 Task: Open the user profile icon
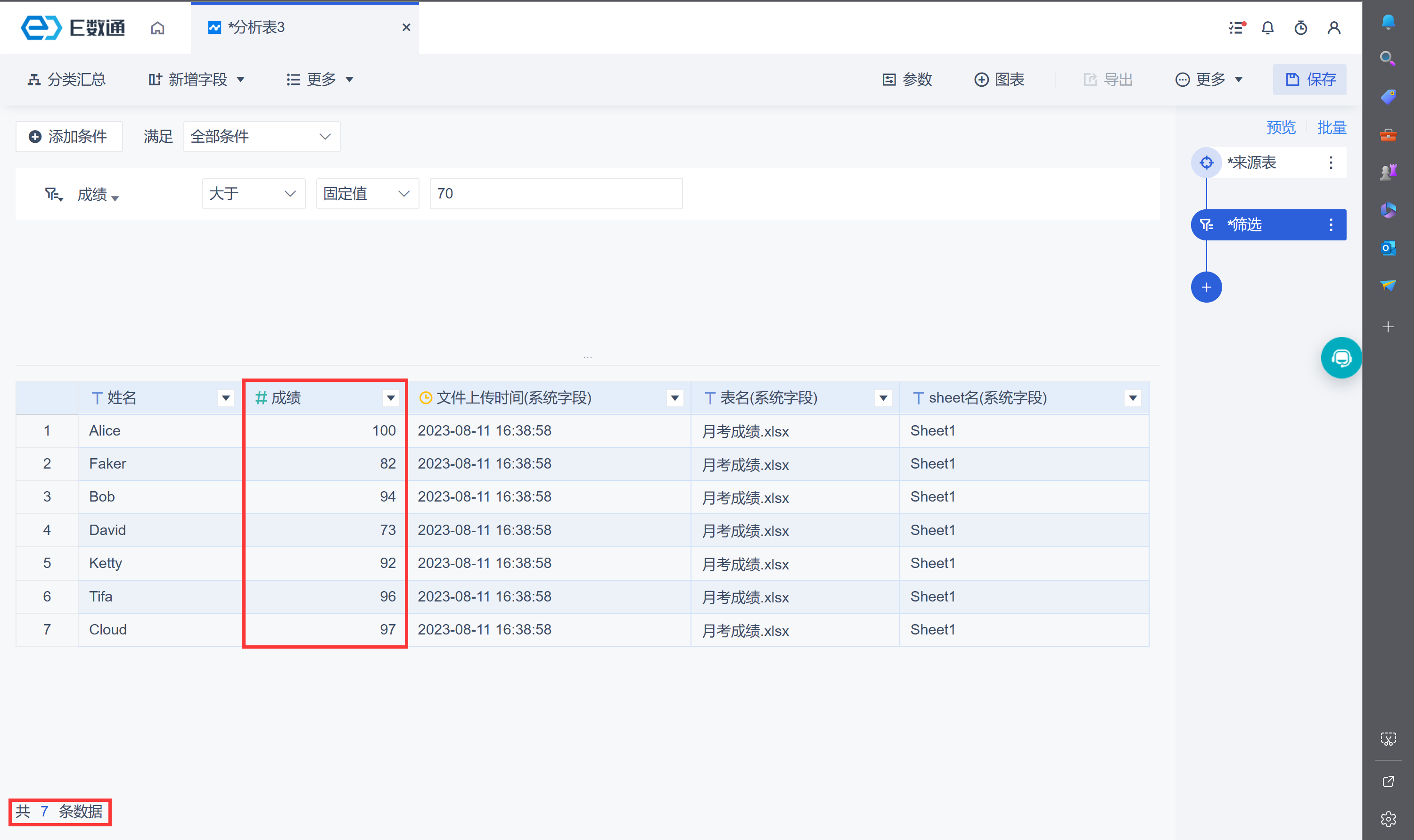point(1334,28)
